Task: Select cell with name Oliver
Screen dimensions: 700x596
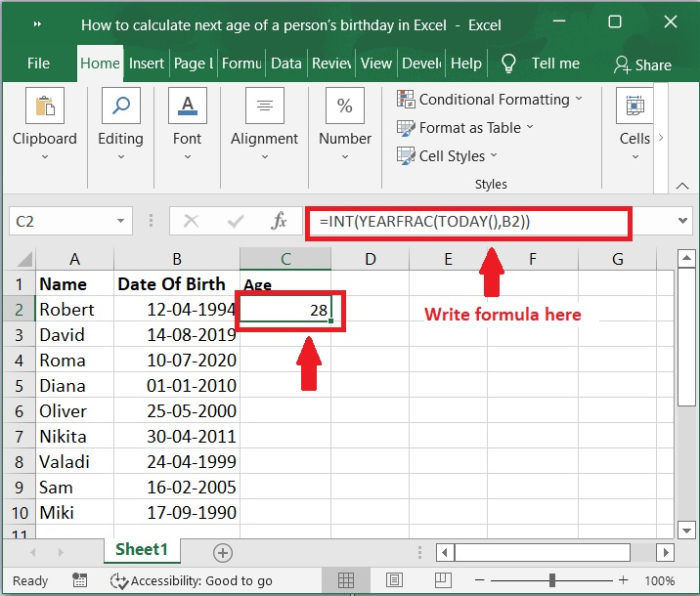Action: tap(75, 411)
